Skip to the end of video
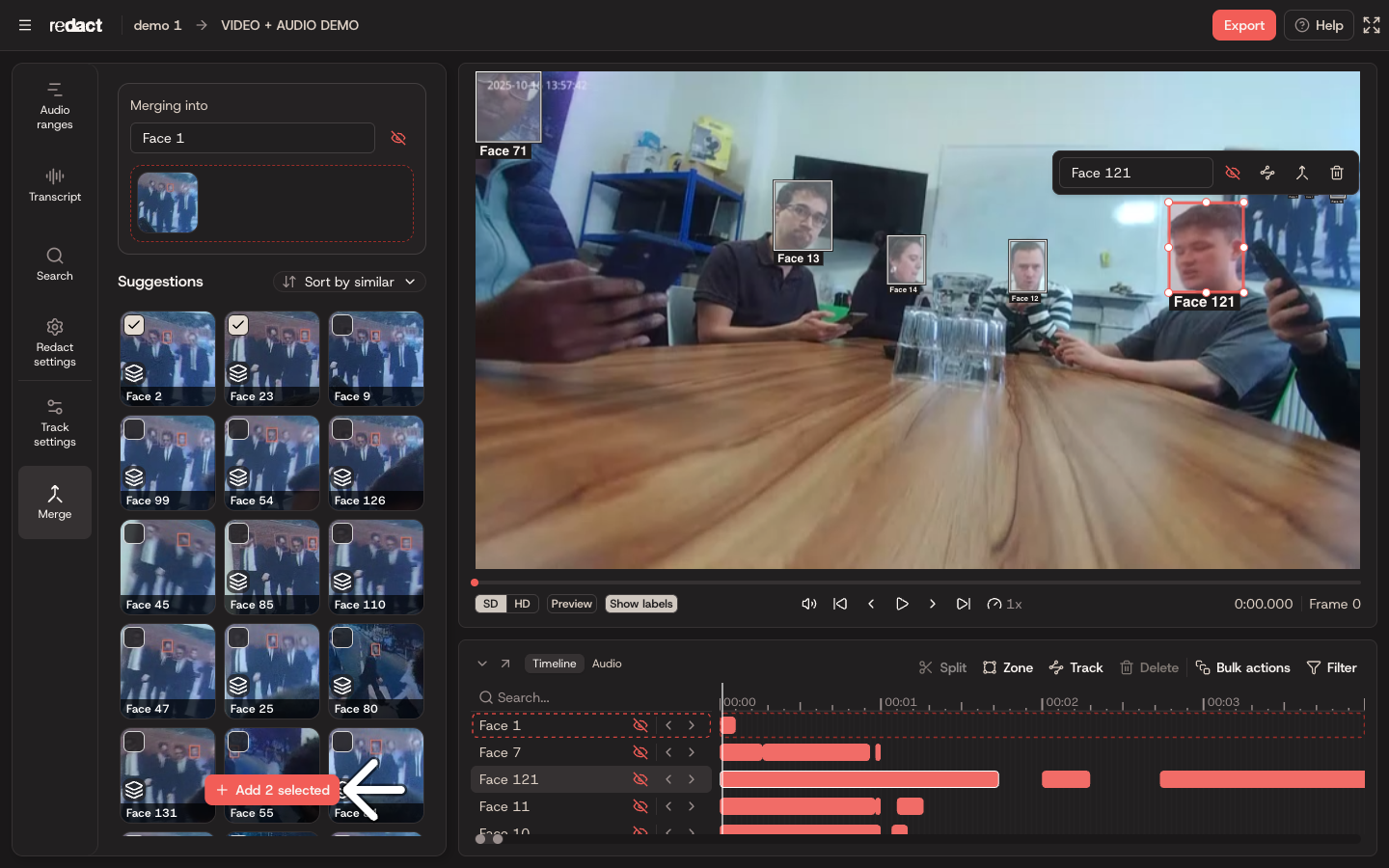1389x868 pixels. coord(964,604)
